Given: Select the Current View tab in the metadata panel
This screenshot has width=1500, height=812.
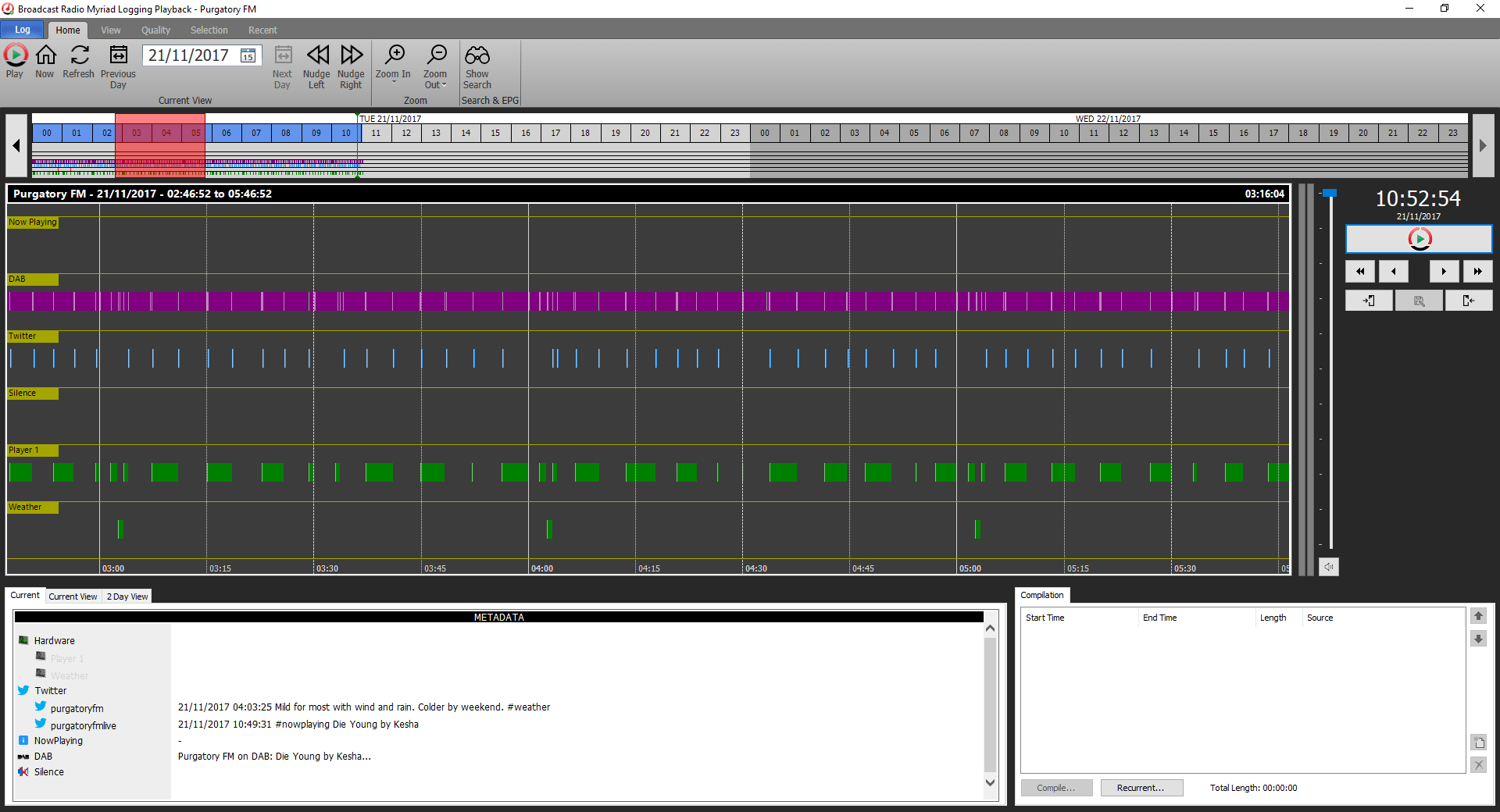Looking at the screenshot, I should [73, 596].
